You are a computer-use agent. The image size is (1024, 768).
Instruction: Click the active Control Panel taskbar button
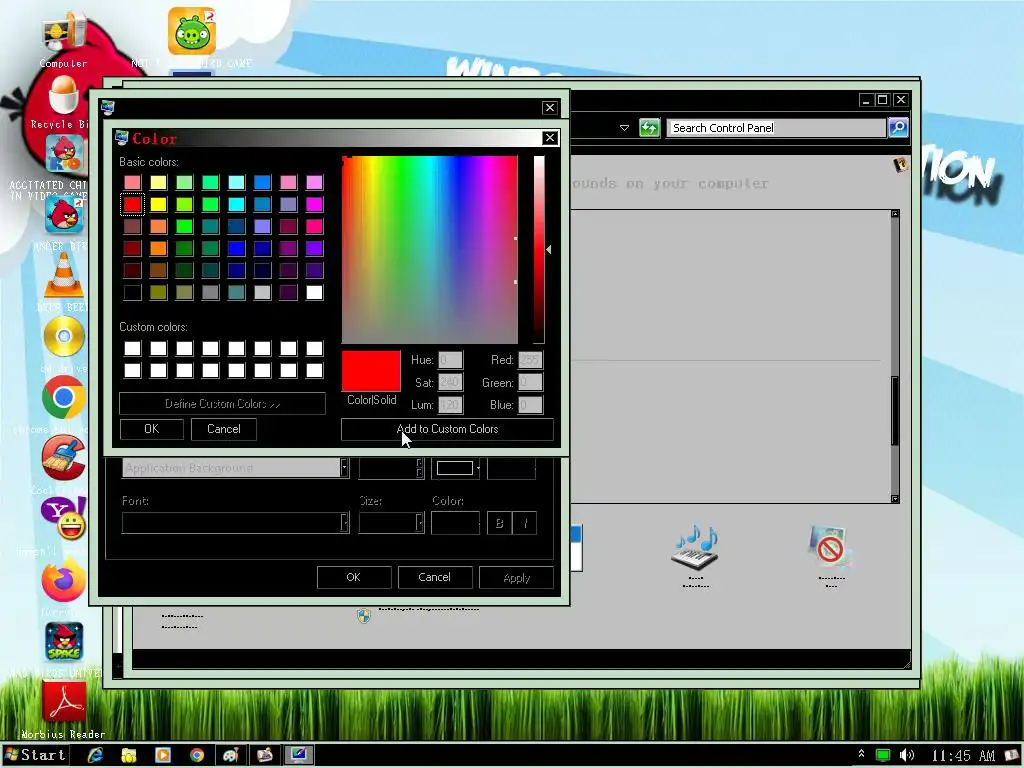[298, 755]
